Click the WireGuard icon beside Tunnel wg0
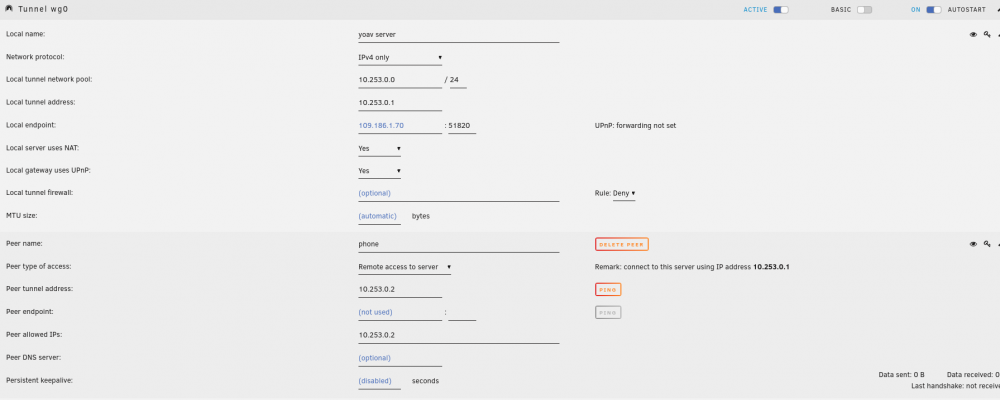Image resolution: width=1000 pixels, height=400 pixels. [9, 10]
